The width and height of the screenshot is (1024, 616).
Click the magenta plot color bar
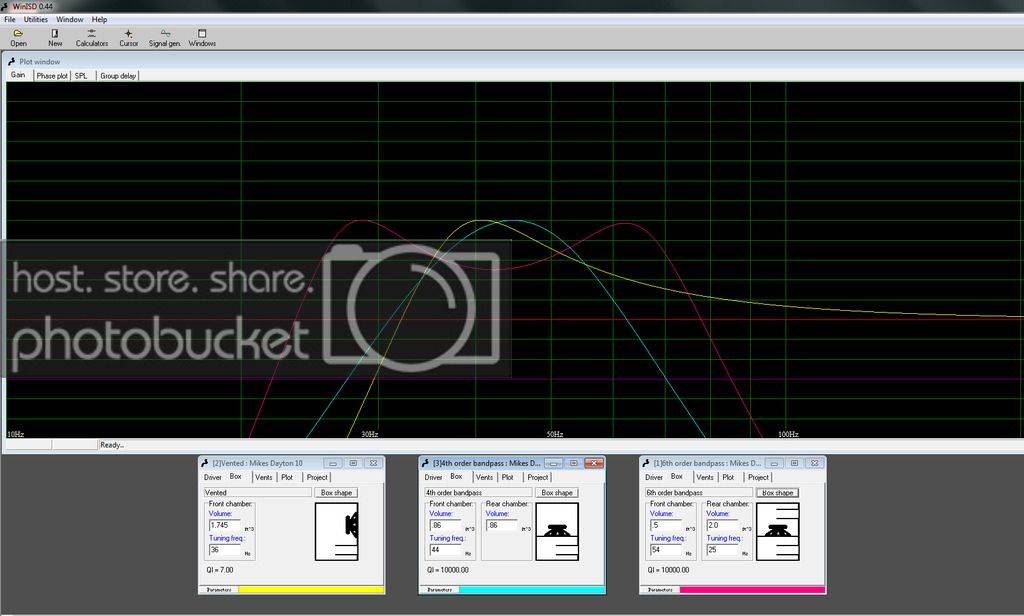click(x=752, y=589)
